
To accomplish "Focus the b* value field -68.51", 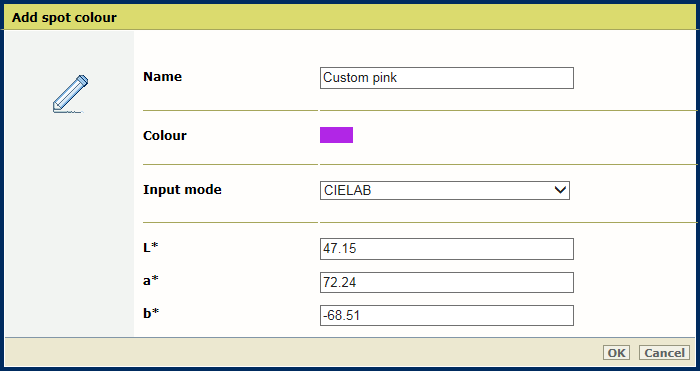I will pyautogui.click(x=446, y=316).
